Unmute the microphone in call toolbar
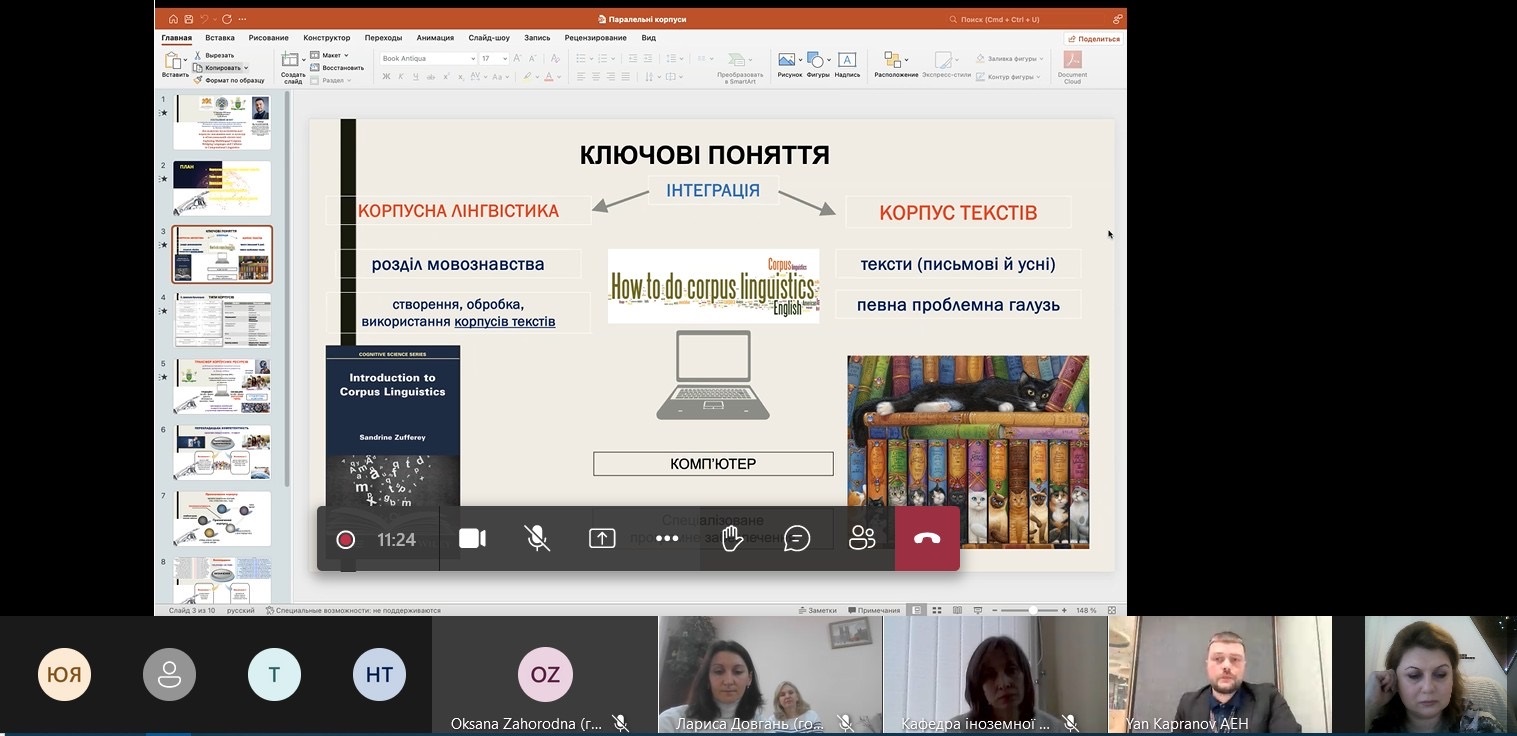Viewport: 1517px width, 736px height. (x=537, y=539)
